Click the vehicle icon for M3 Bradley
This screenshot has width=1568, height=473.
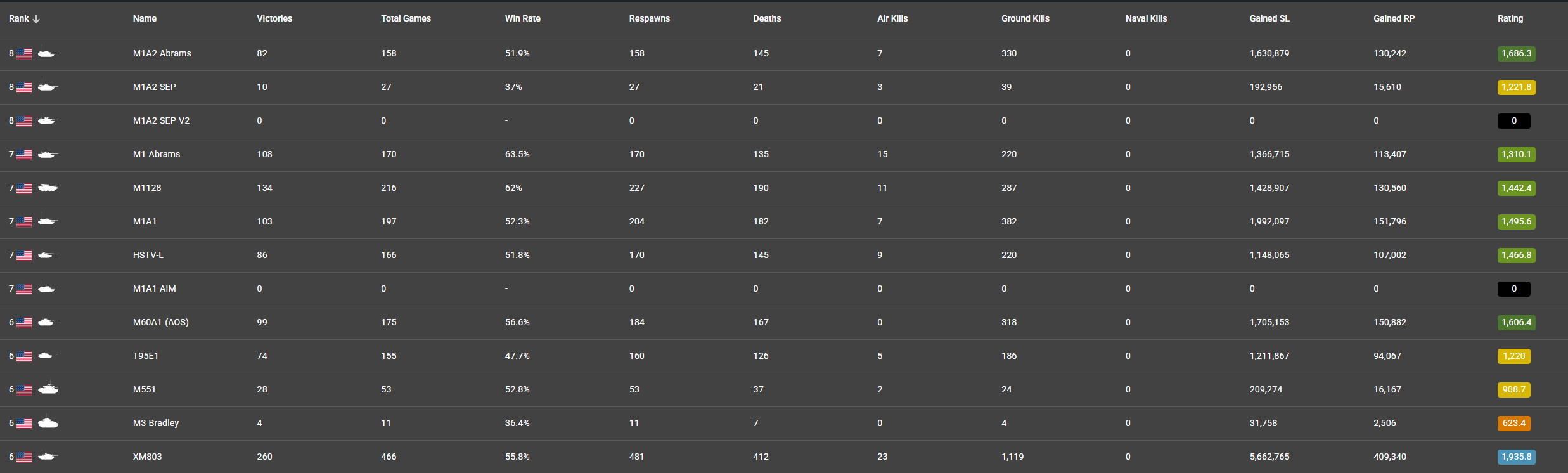[48, 423]
